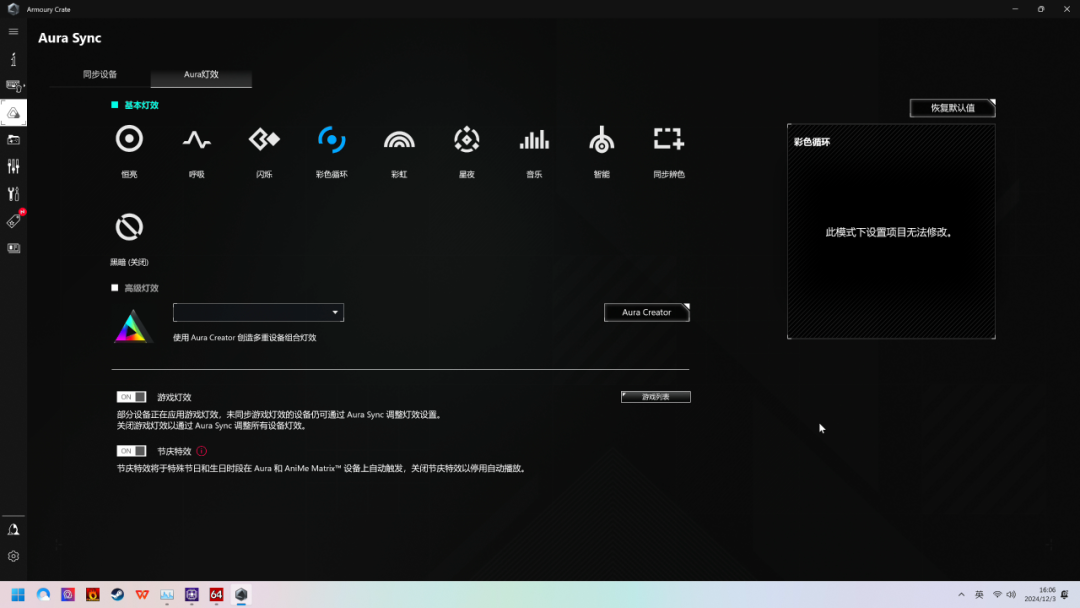Click the 节庆特效 info icon
The height and width of the screenshot is (608, 1080).
click(201, 451)
